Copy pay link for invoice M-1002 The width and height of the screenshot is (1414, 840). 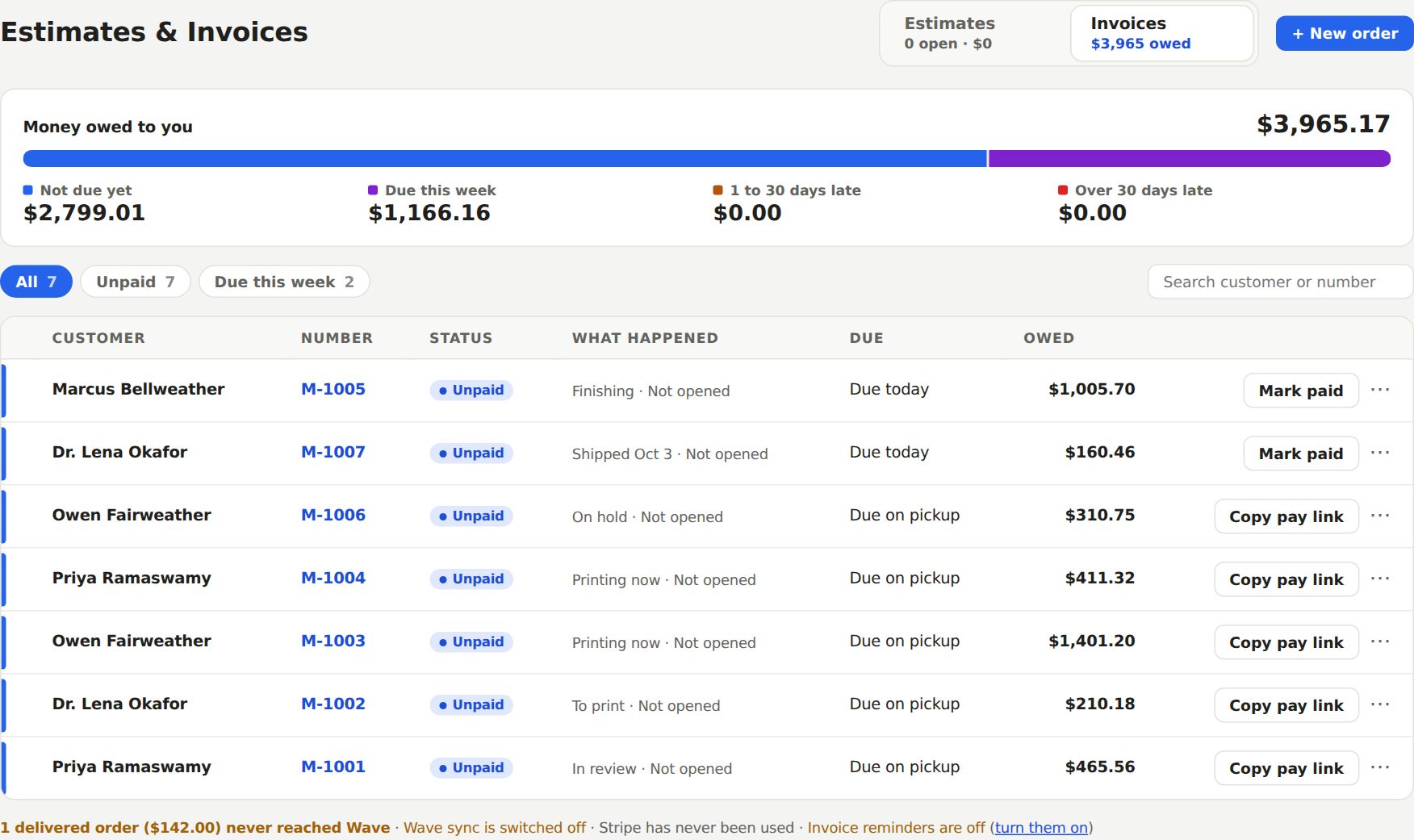1286,705
